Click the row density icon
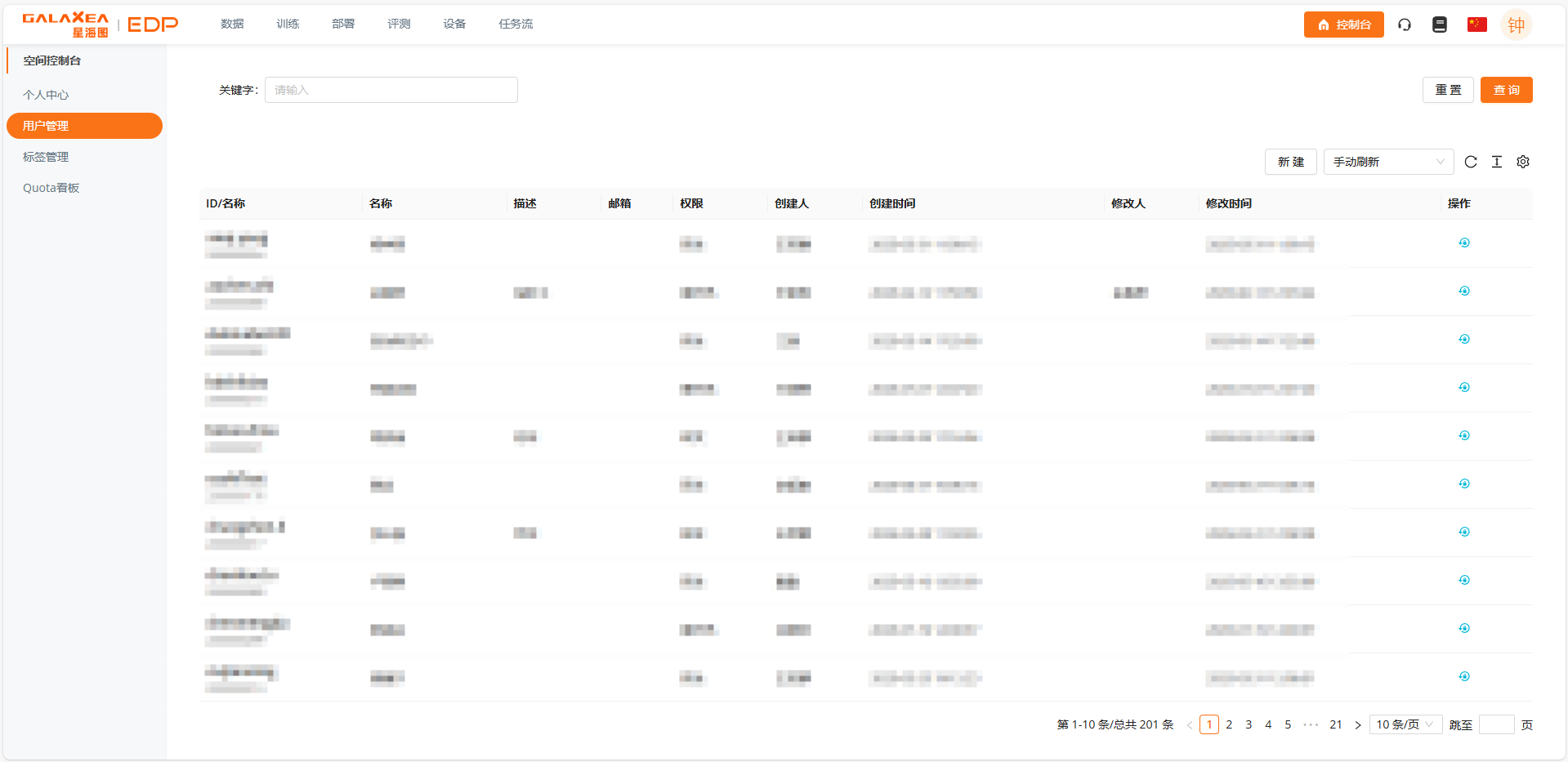 pos(1497,162)
